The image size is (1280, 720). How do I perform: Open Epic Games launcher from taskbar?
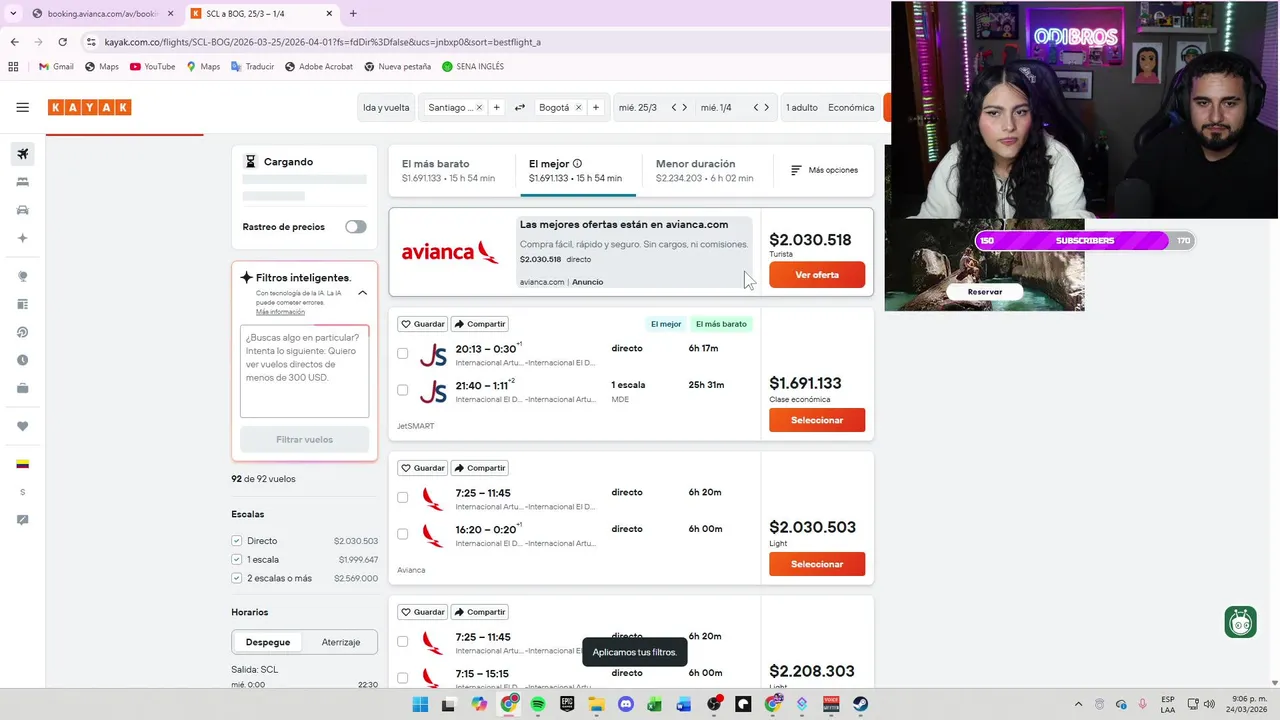tap(567, 704)
